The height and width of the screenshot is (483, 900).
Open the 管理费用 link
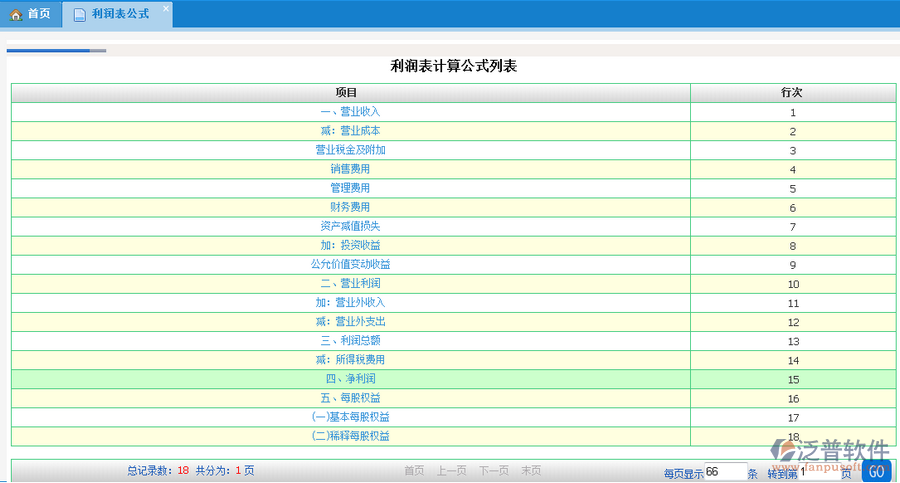pos(350,188)
